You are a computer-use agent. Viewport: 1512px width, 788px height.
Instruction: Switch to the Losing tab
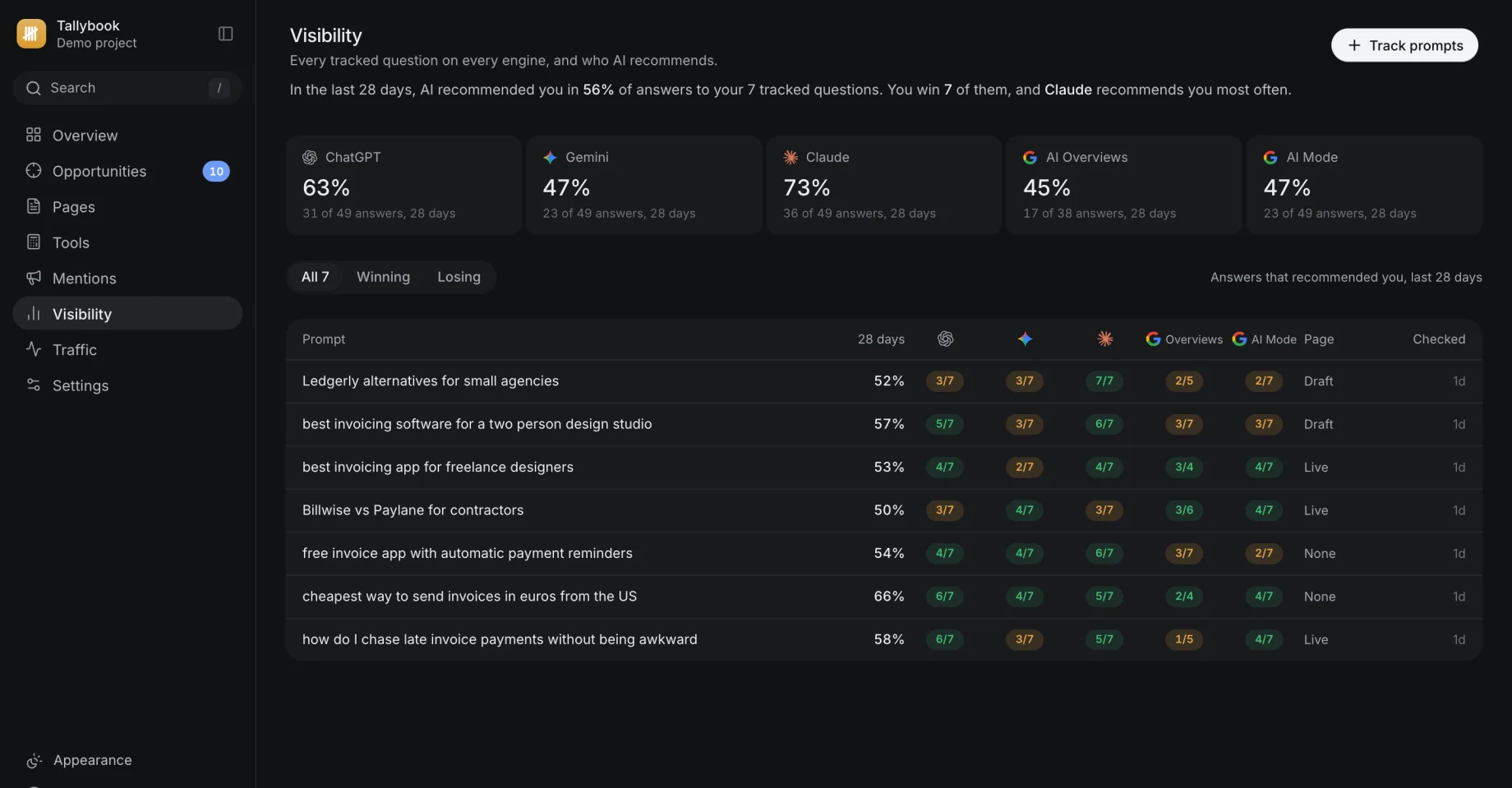pyautogui.click(x=459, y=277)
